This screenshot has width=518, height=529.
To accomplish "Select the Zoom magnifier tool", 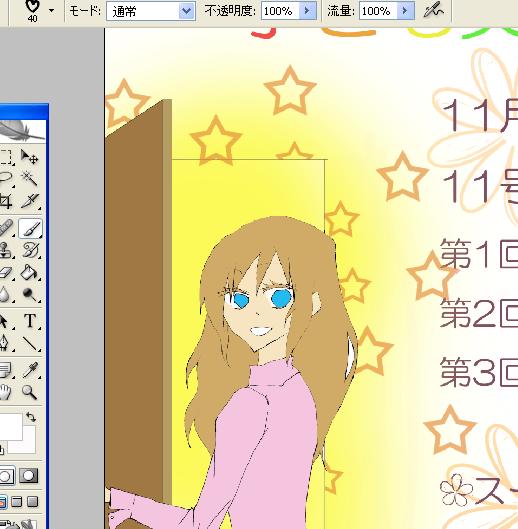I will (x=30, y=392).
